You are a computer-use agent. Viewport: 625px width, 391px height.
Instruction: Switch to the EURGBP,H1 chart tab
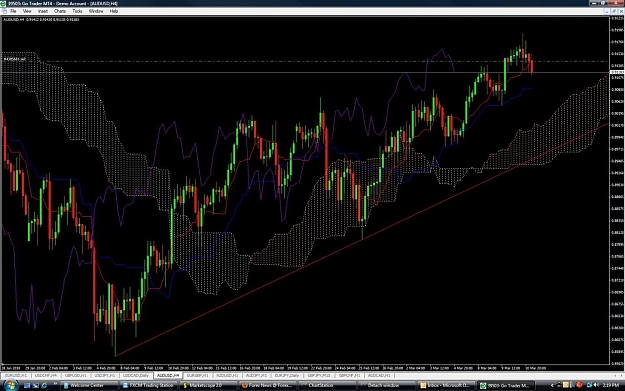[198, 375]
